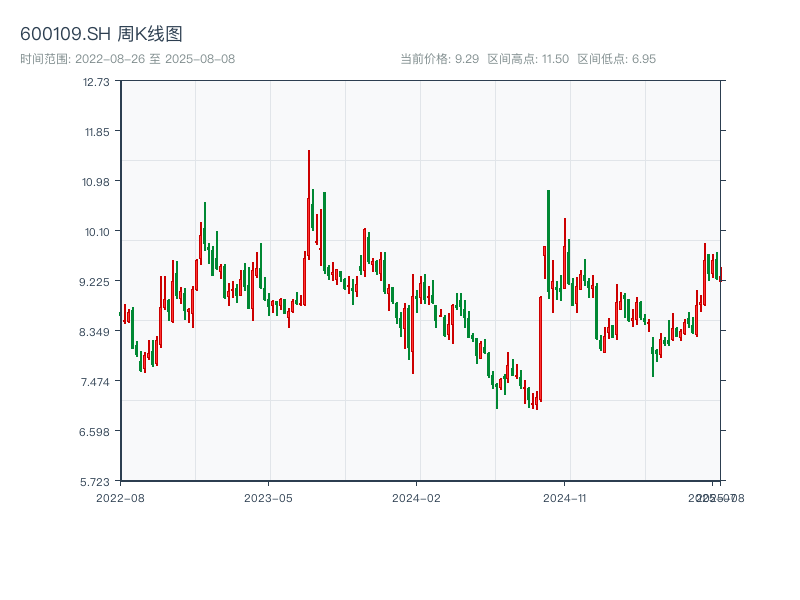Click the x-axis label 2024-02
This screenshot has height=600, width=800.
point(416,498)
